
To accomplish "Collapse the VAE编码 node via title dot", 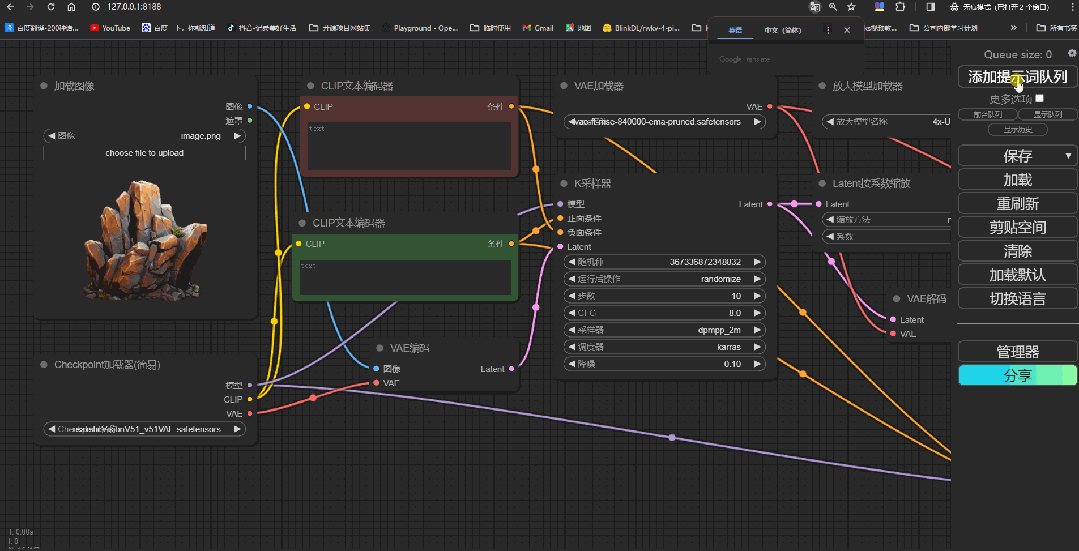I will (379, 348).
